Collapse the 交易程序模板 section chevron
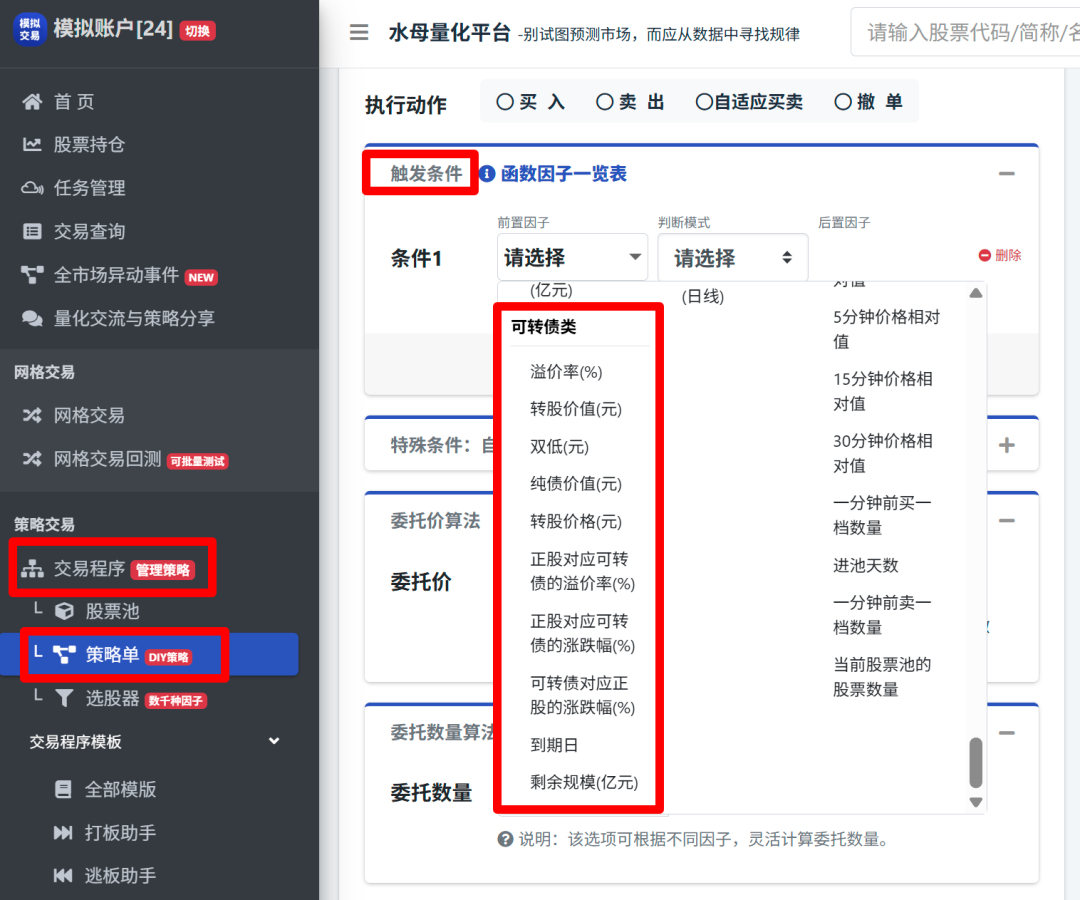This screenshot has height=900, width=1080. point(274,741)
